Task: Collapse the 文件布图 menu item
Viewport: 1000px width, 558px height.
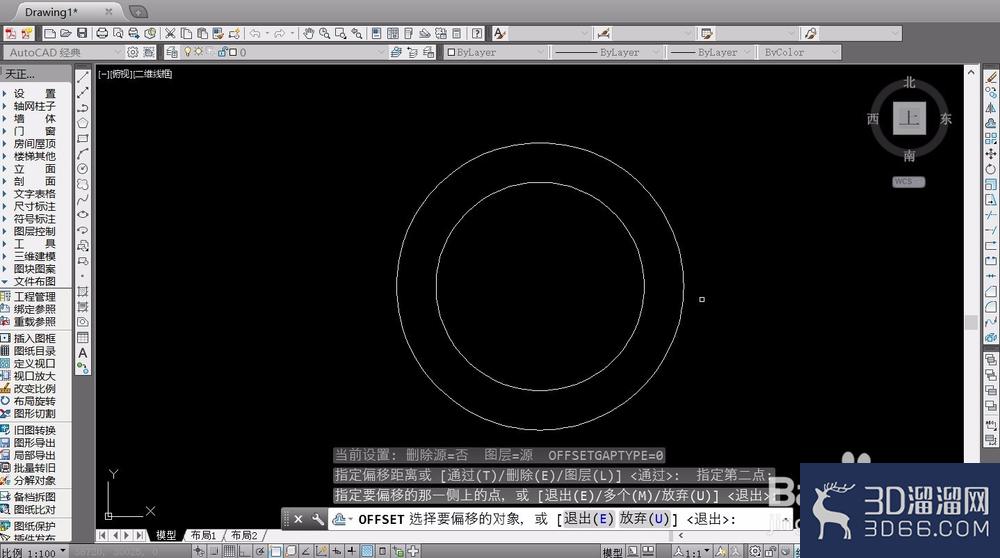Action: (x=32, y=281)
